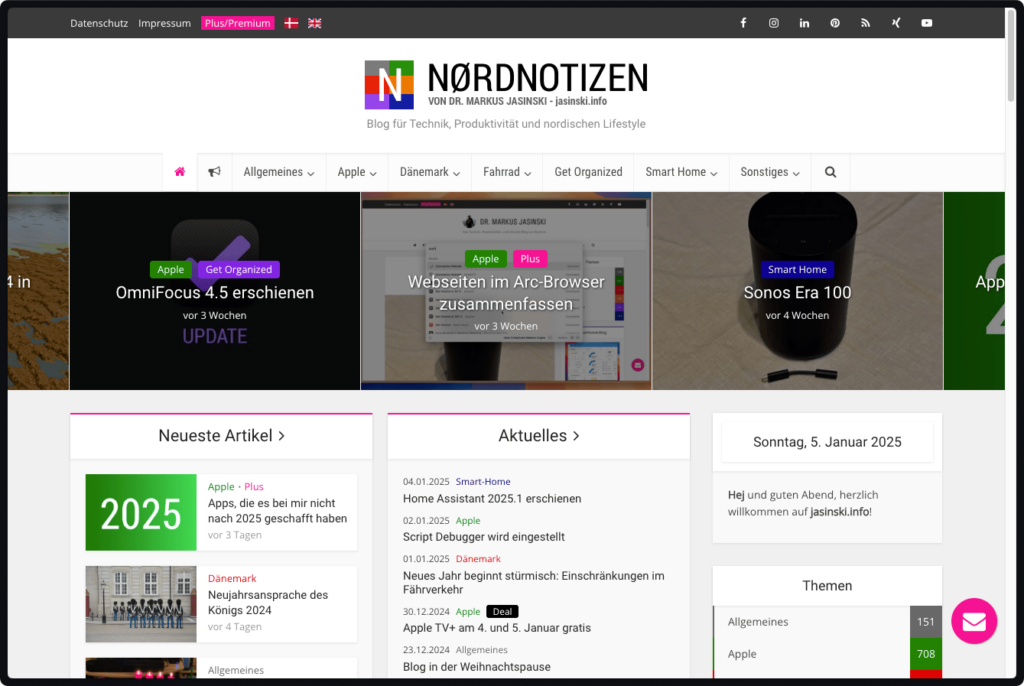The height and width of the screenshot is (686, 1024).
Task: Open green 2025 article thumbnail
Action: [x=140, y=512]
